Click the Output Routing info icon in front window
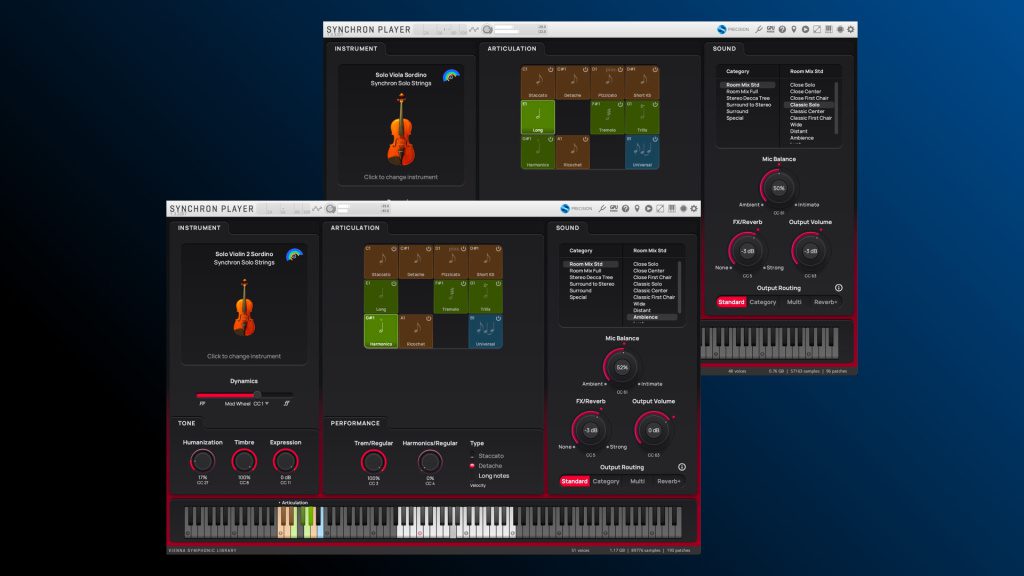1024x576 pixels. click(682, 467)
